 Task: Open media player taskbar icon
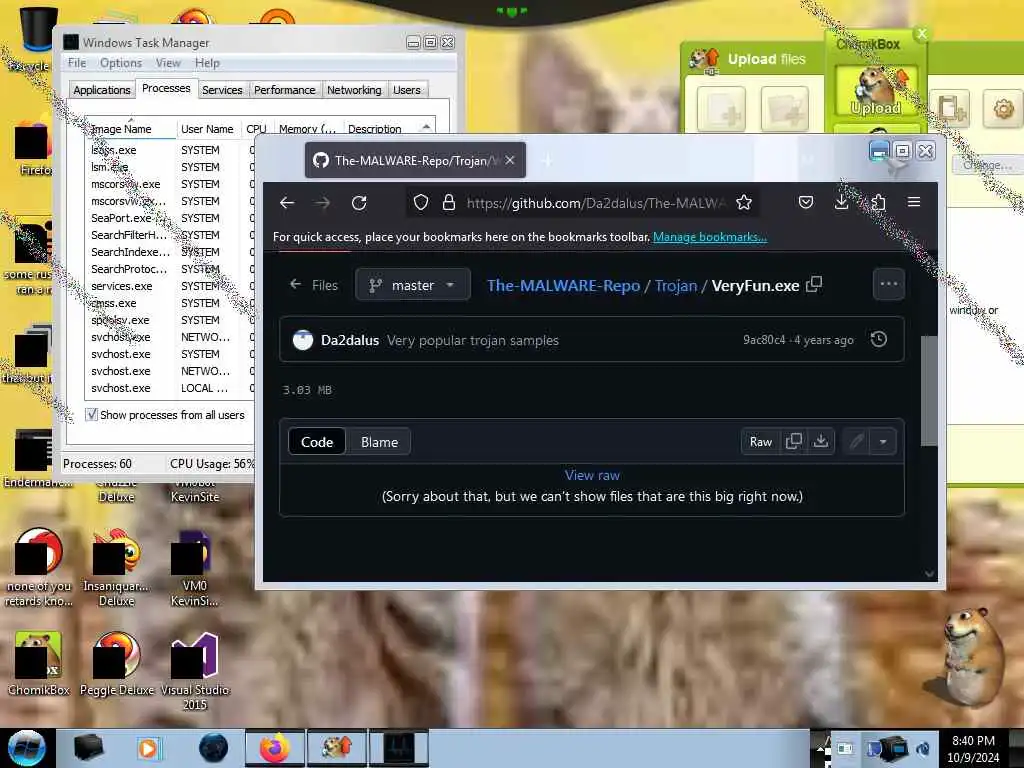(148, 748)
